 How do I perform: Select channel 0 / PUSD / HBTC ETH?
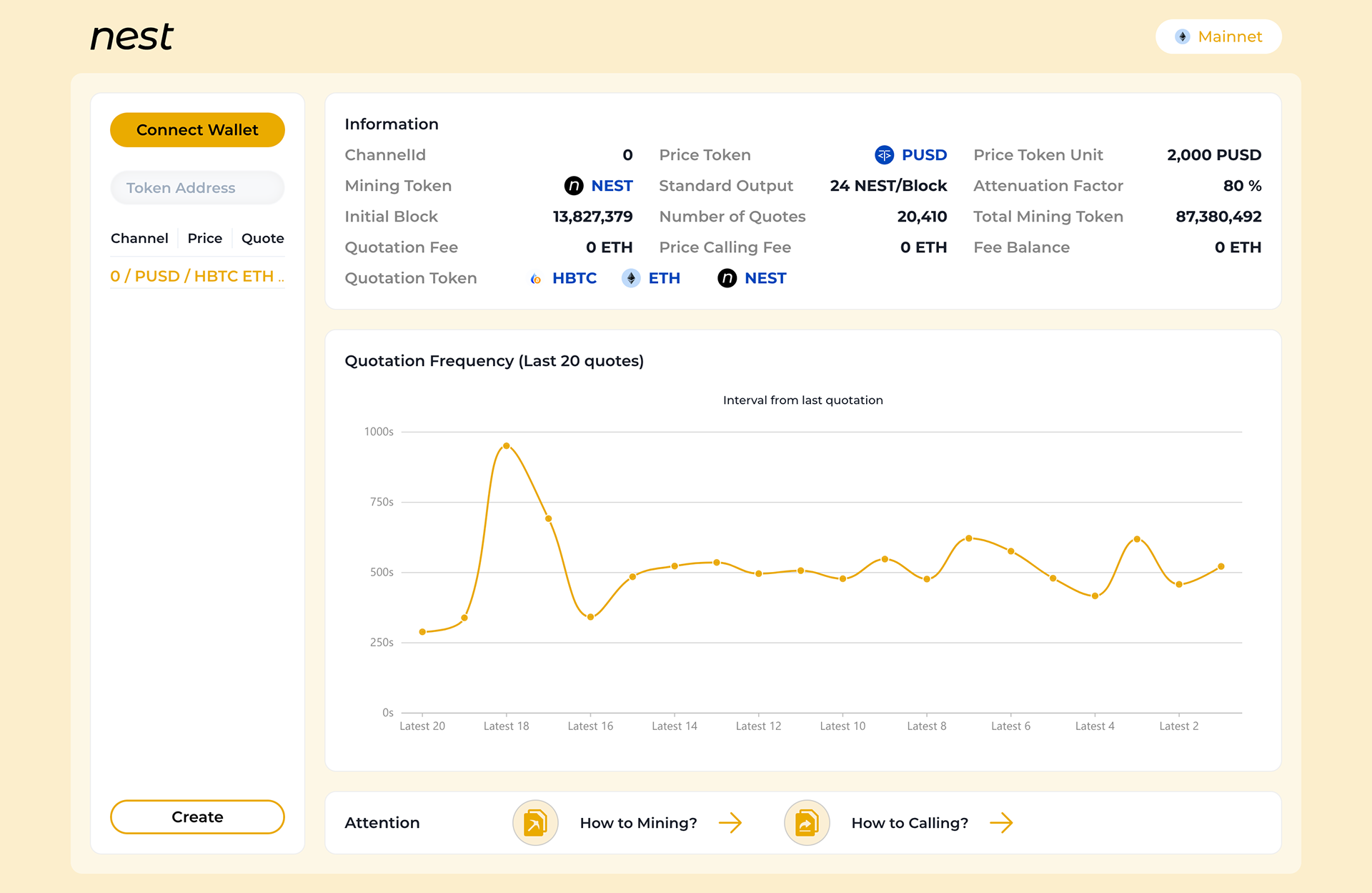tap(197, 276)
